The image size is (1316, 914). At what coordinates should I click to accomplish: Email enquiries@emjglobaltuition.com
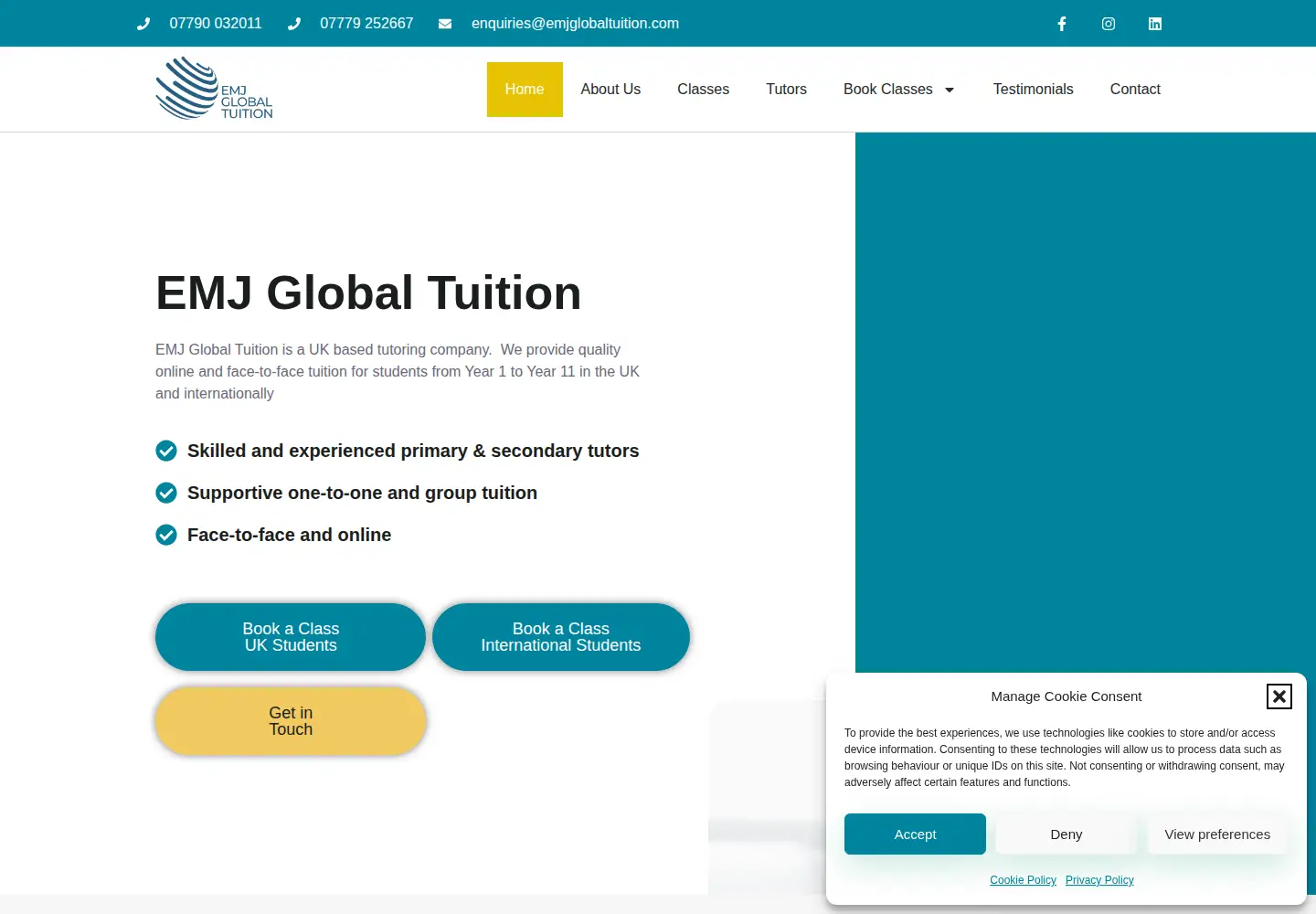coord(575,24)
